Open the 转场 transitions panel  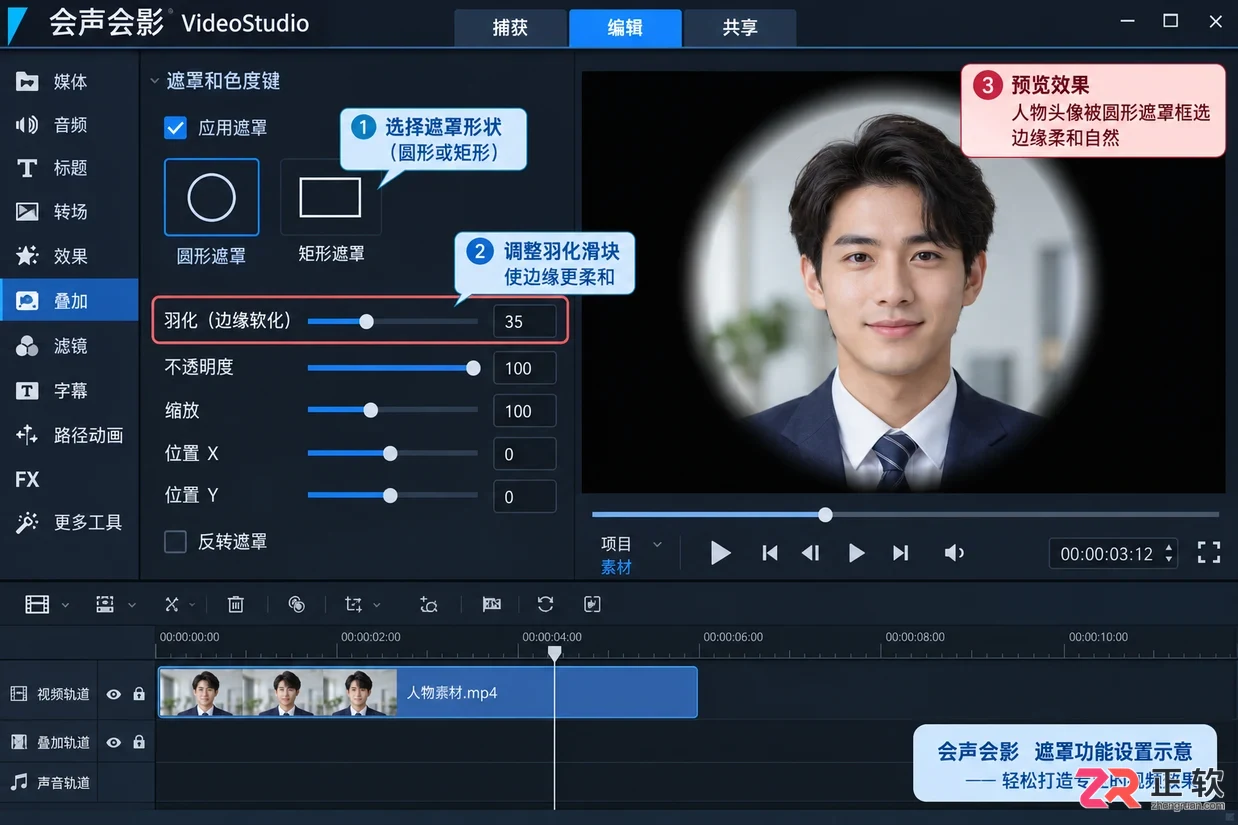(x=69, y=212)
